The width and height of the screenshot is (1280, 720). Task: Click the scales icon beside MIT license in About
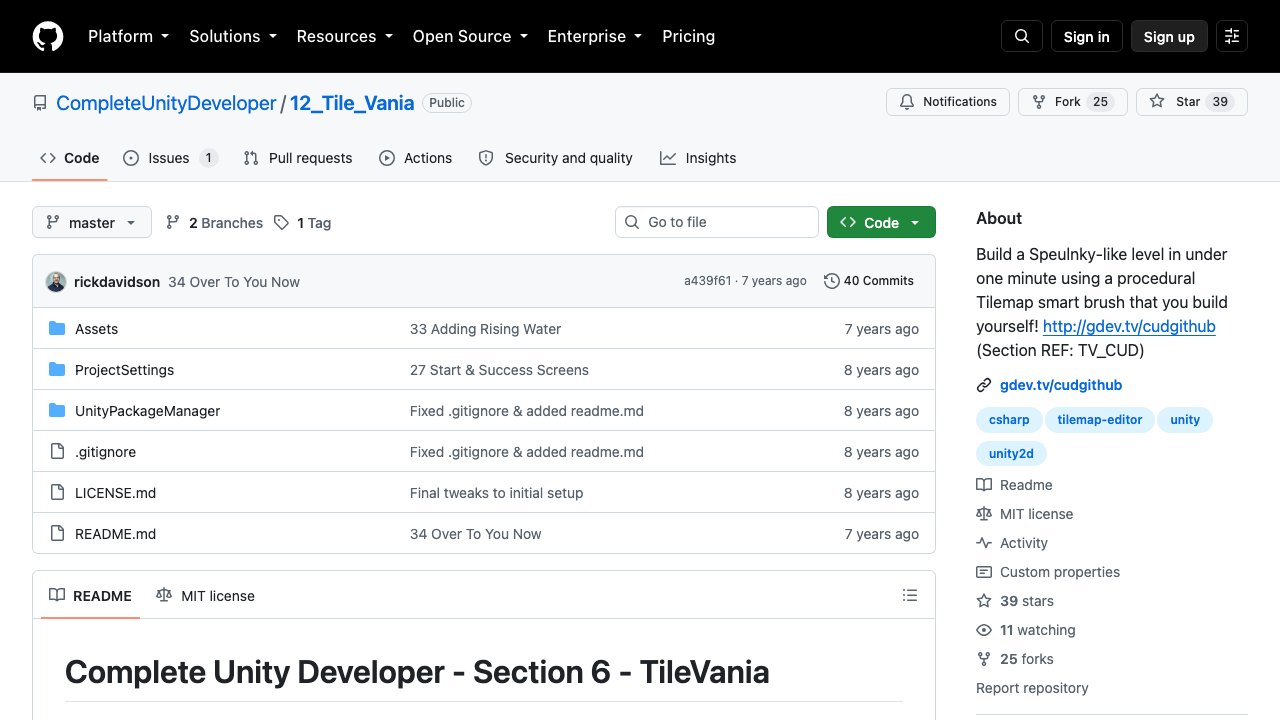(x=984, y=514)
